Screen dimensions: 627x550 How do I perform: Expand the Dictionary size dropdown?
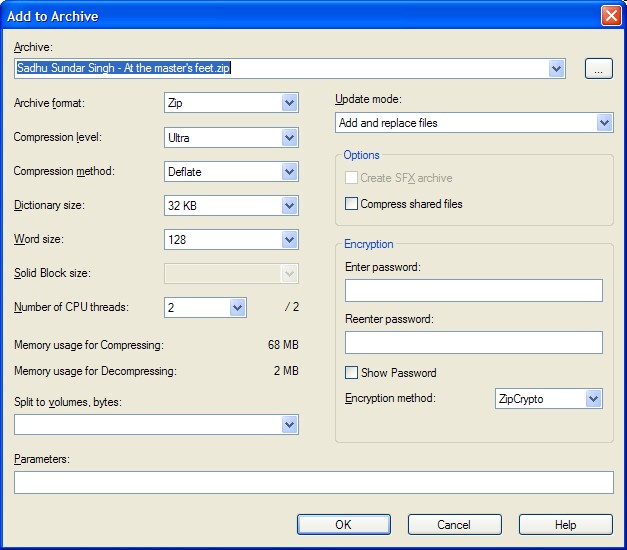289,206
